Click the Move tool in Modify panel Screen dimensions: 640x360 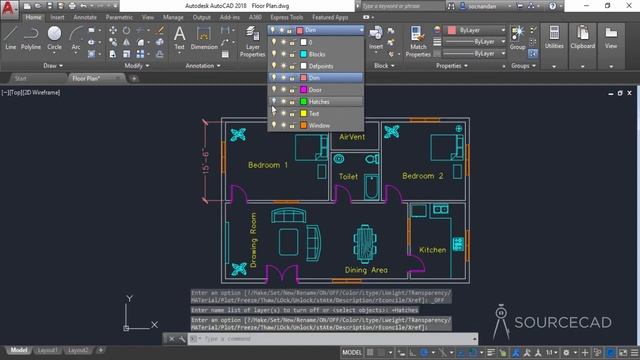pyautogui.click(x=113, y=31)
